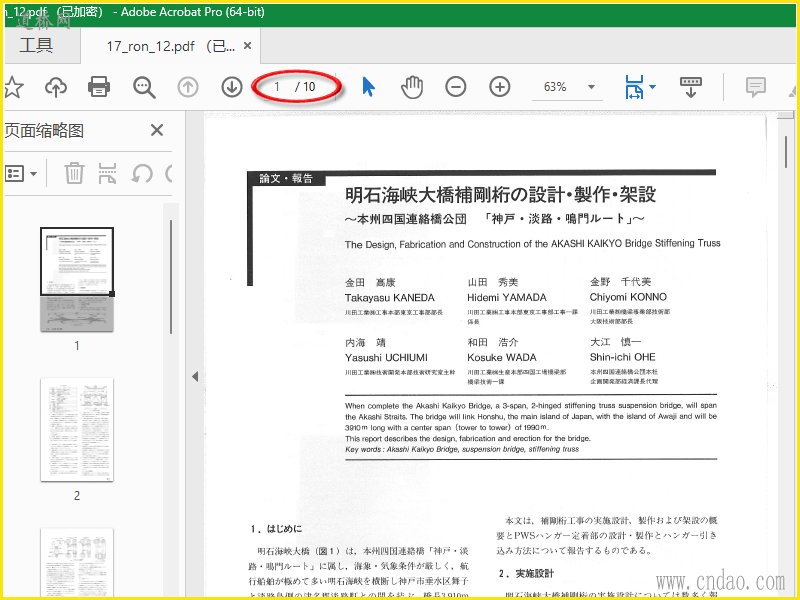Click the fit width page display icon

click(x=634, y=87)
